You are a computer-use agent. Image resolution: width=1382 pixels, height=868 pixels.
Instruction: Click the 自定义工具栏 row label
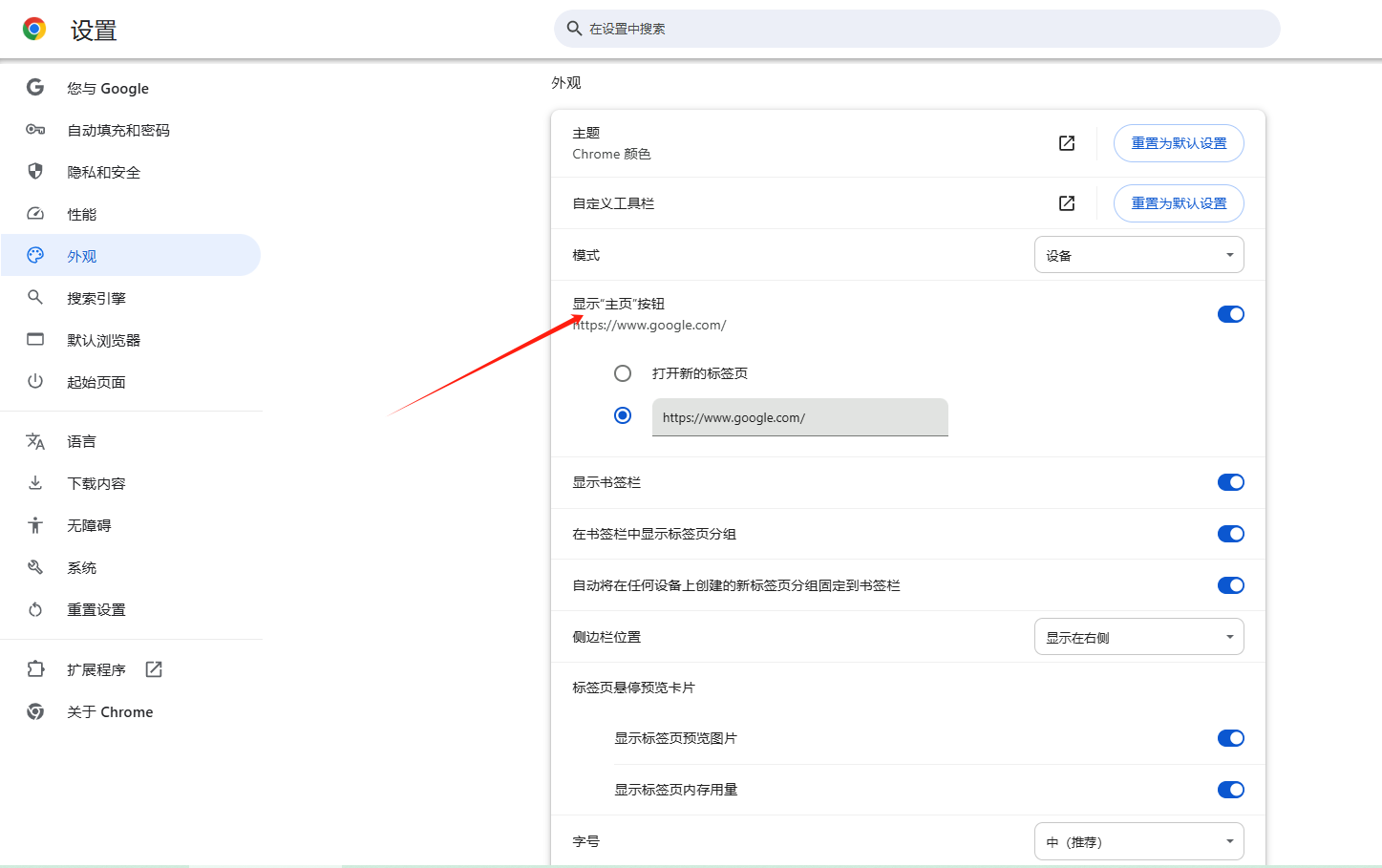tap(613, 203)
